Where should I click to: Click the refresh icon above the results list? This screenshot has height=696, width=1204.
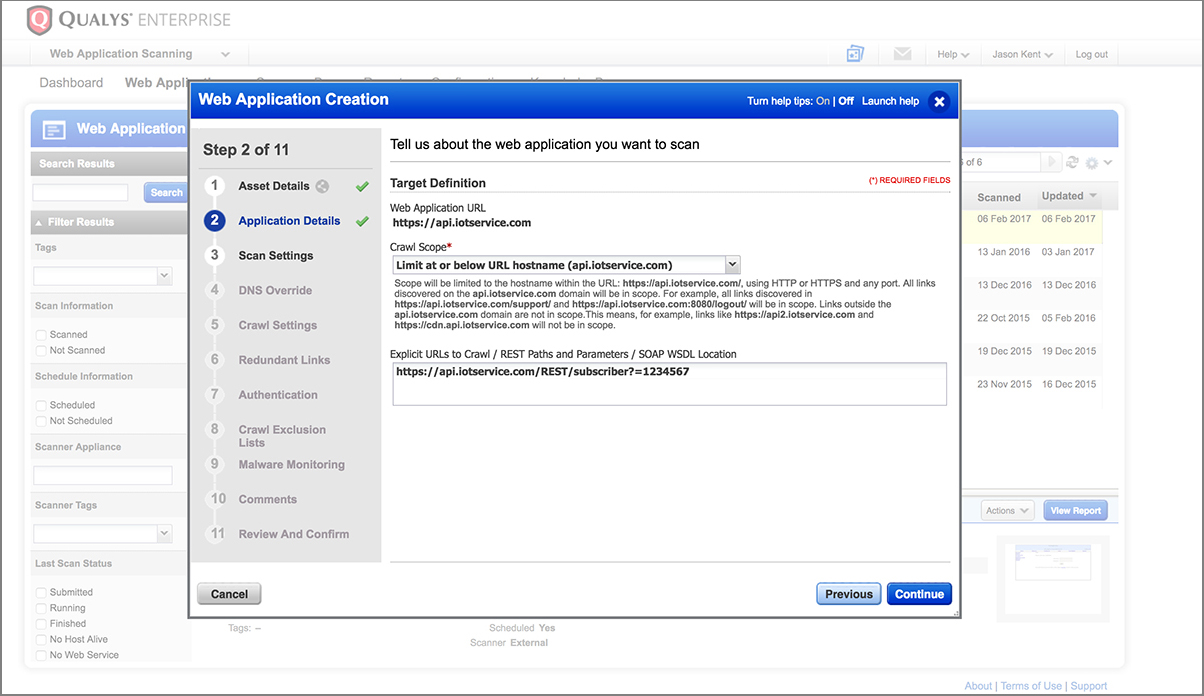pyautogui.click(x=1073, y=162)
